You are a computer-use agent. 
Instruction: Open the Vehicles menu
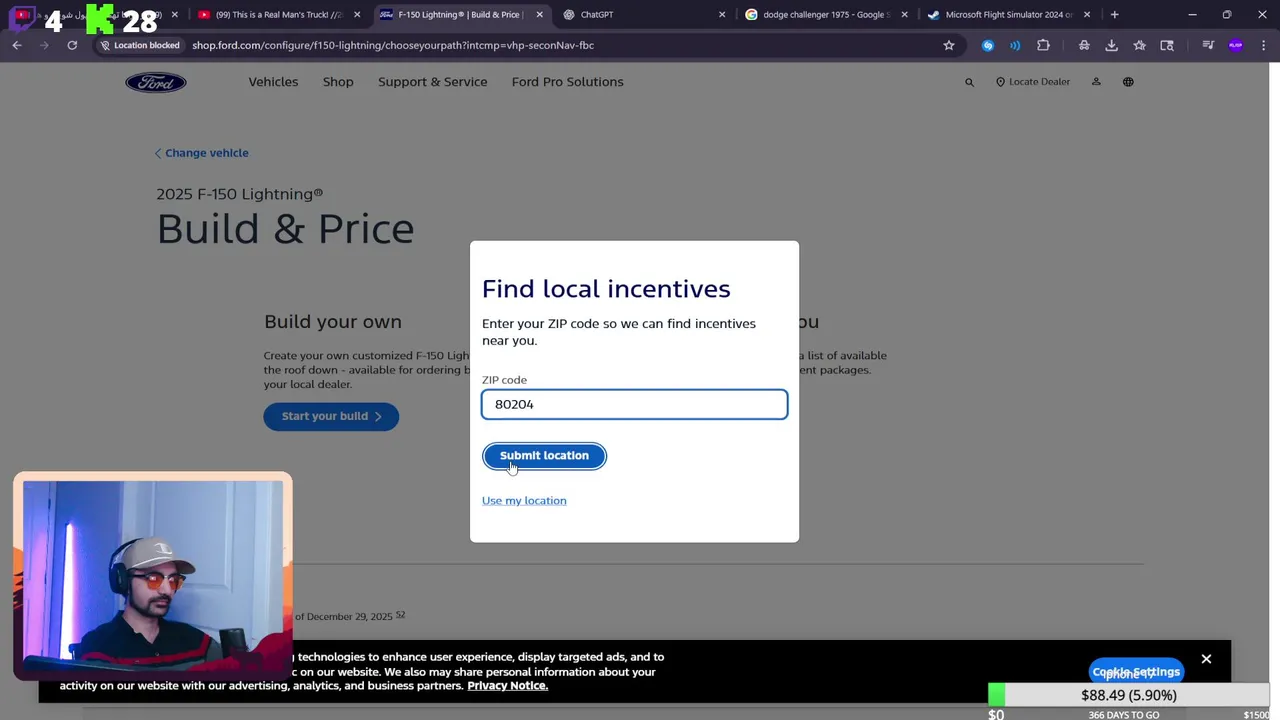click(x=273, y=82)
